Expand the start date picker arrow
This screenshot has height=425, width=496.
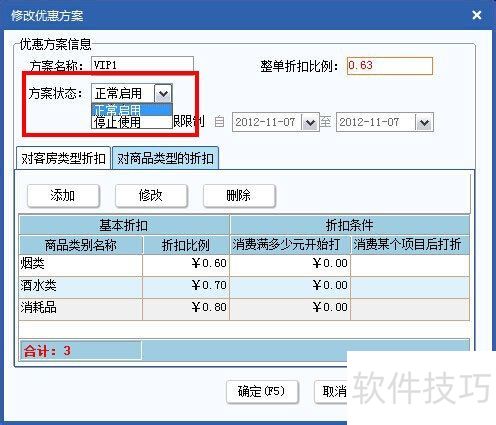pyautogui.click(x=310, y=122)
